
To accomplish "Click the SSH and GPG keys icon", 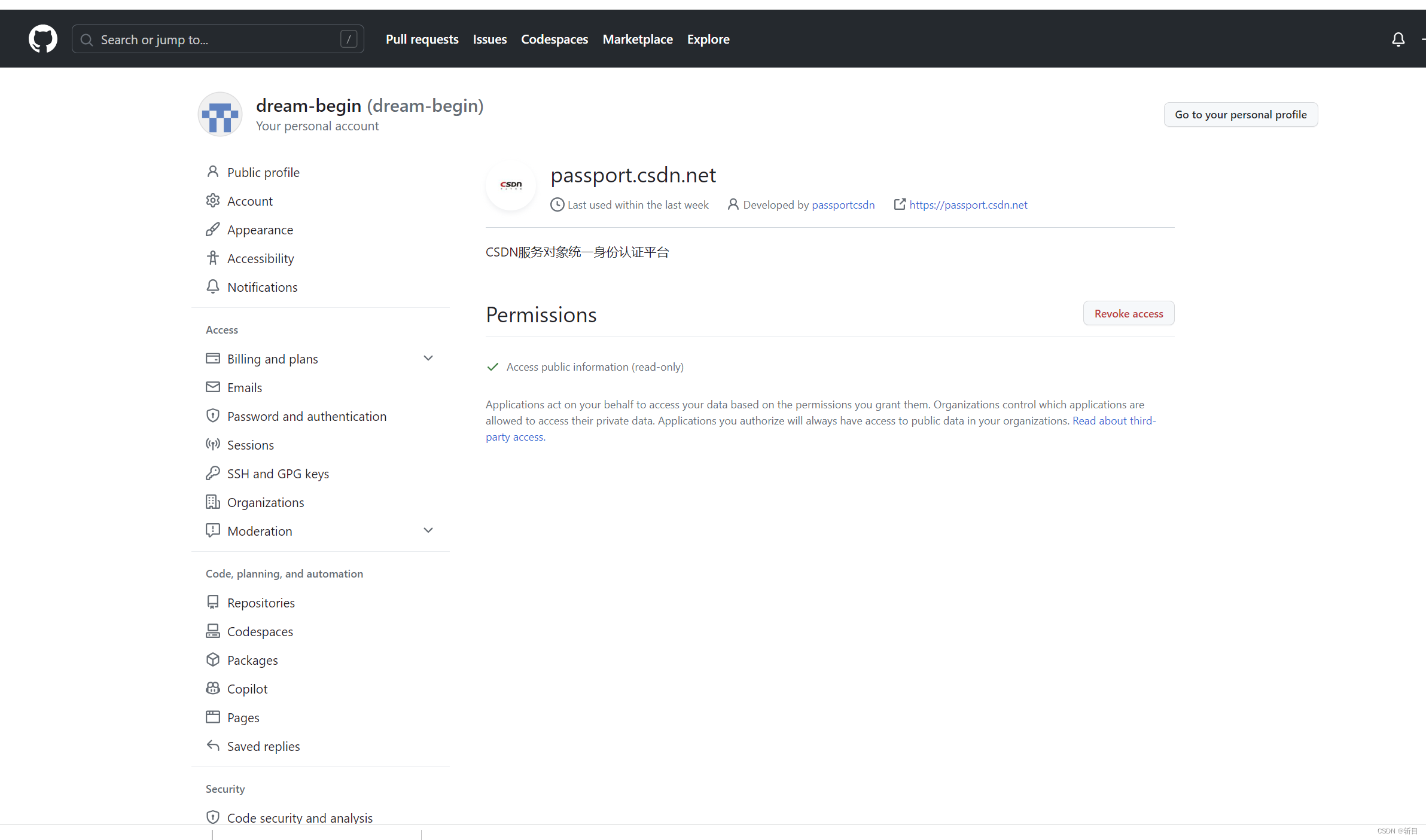I will pos(214,473).
